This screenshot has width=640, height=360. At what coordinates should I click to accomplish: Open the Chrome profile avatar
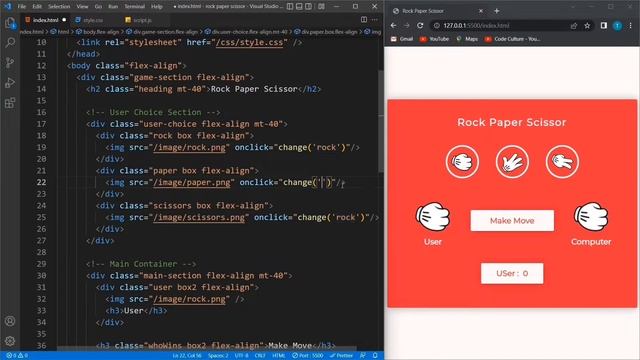[618, 26]
